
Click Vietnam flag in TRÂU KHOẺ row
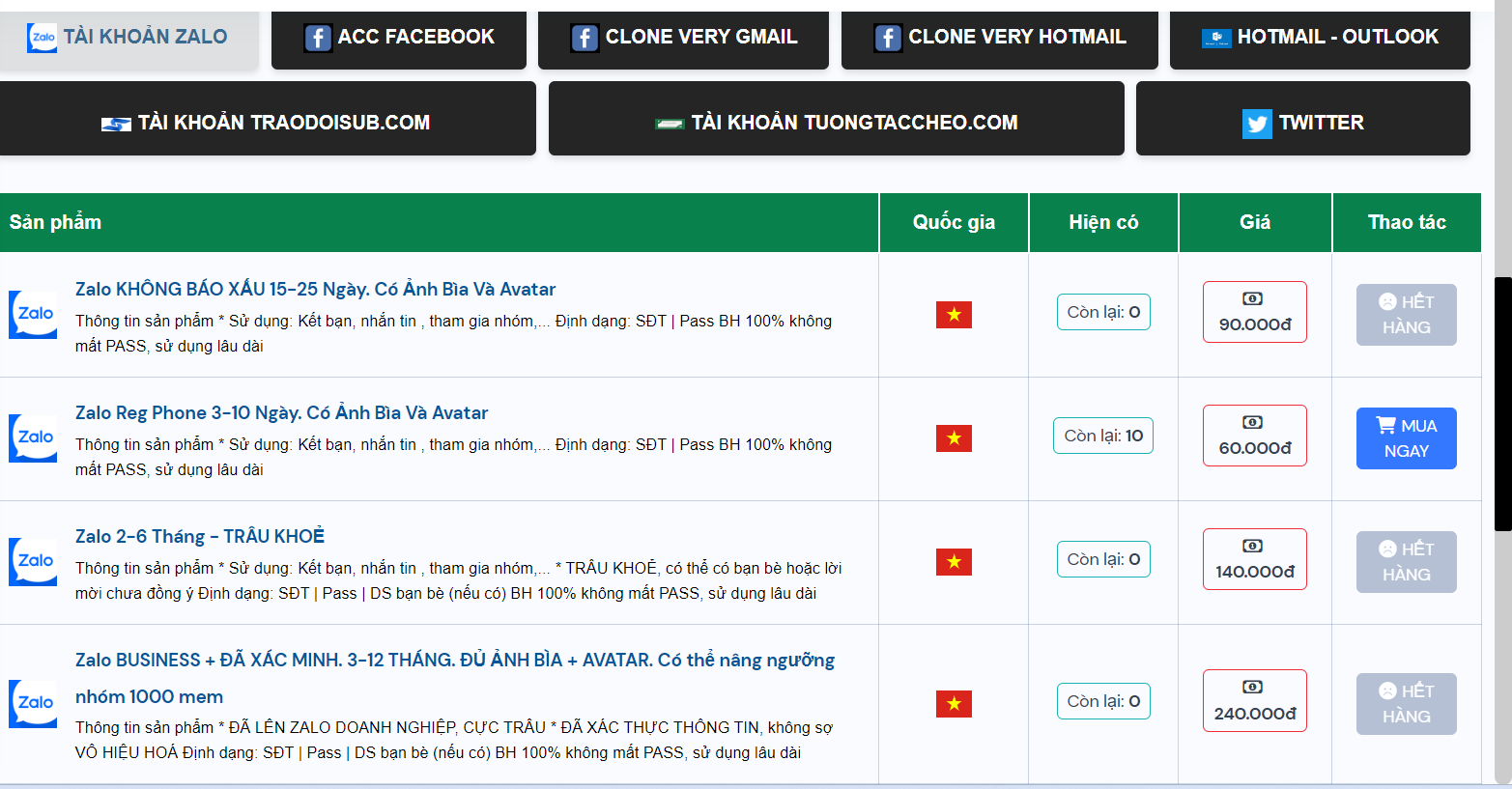pos(954,562)
